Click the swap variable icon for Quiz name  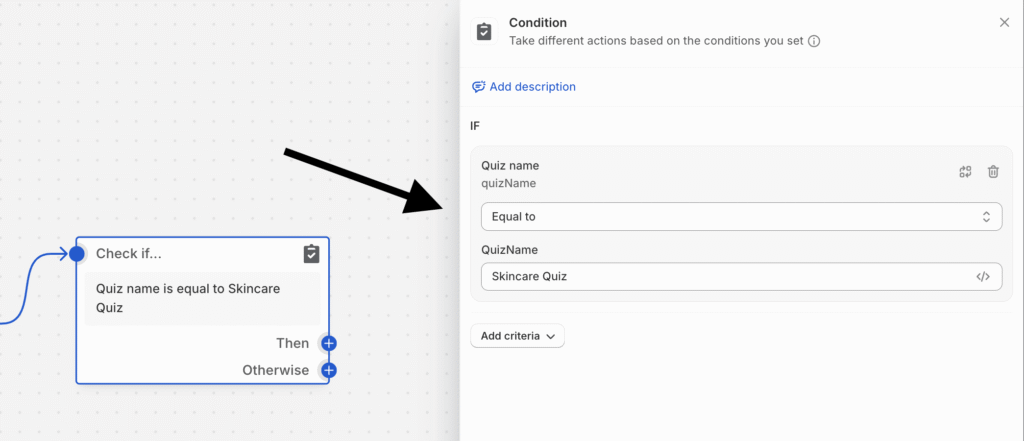(x=965, y=172)
